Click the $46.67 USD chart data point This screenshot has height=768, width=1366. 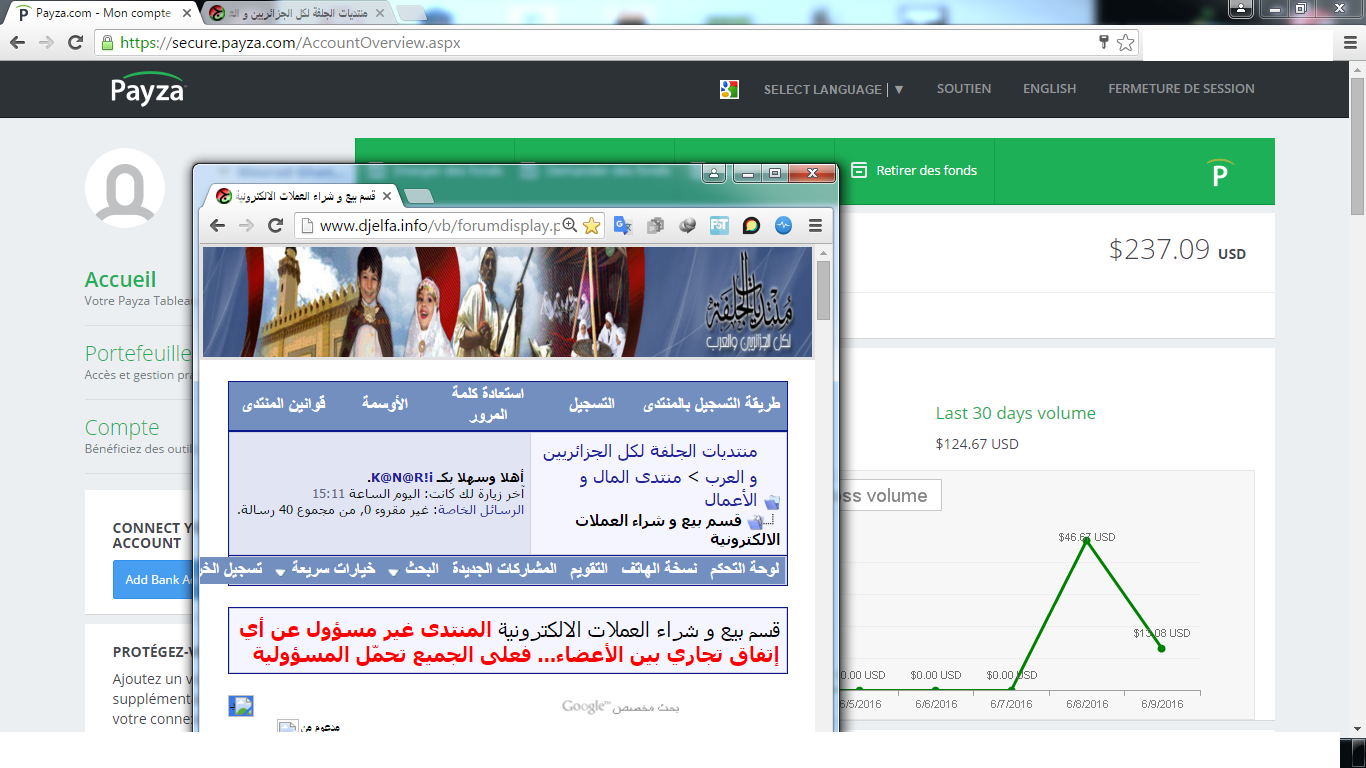1087,541
